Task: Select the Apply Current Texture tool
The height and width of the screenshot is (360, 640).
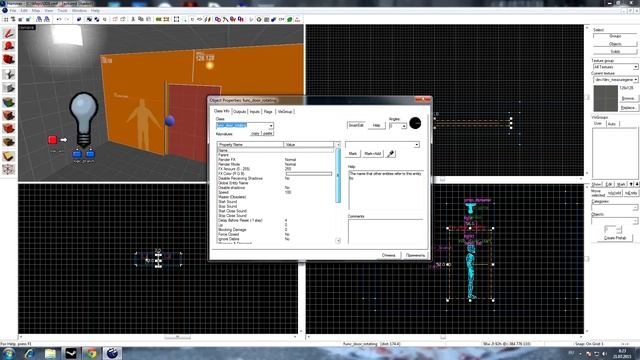Action: (9, 115)
